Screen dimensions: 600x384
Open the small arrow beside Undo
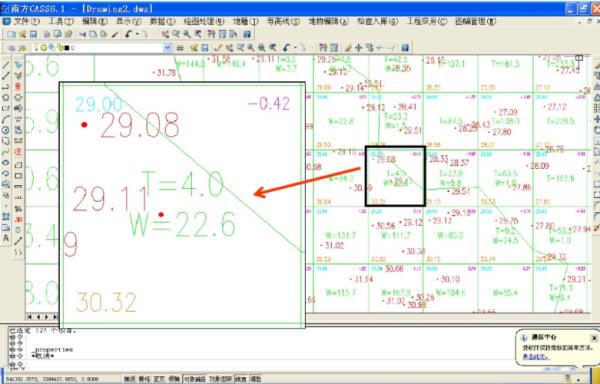click(x=137, y=34)
